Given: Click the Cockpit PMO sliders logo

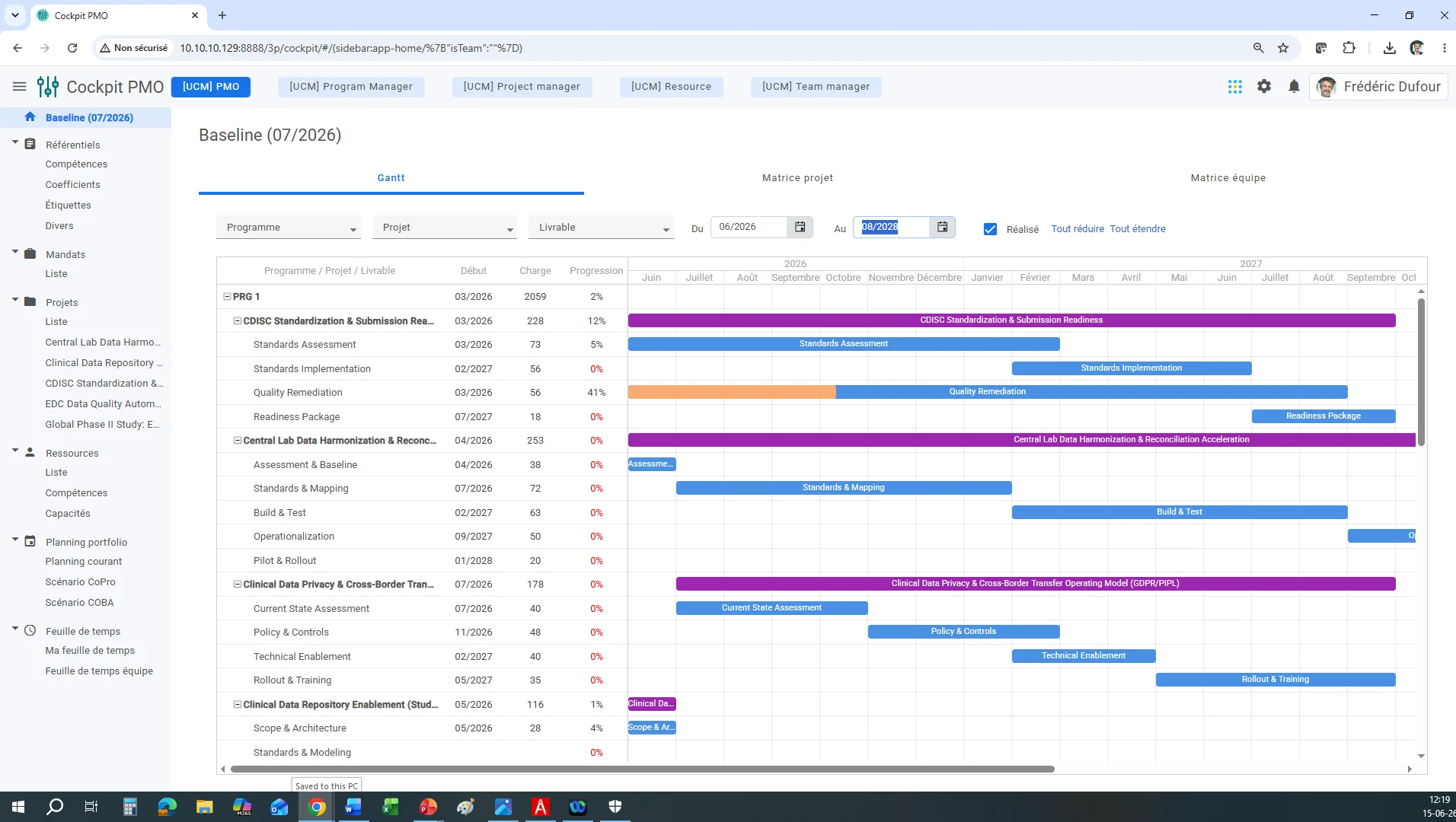Looking at the screenshot, I should pyautogui.click(x=48, y=87).
